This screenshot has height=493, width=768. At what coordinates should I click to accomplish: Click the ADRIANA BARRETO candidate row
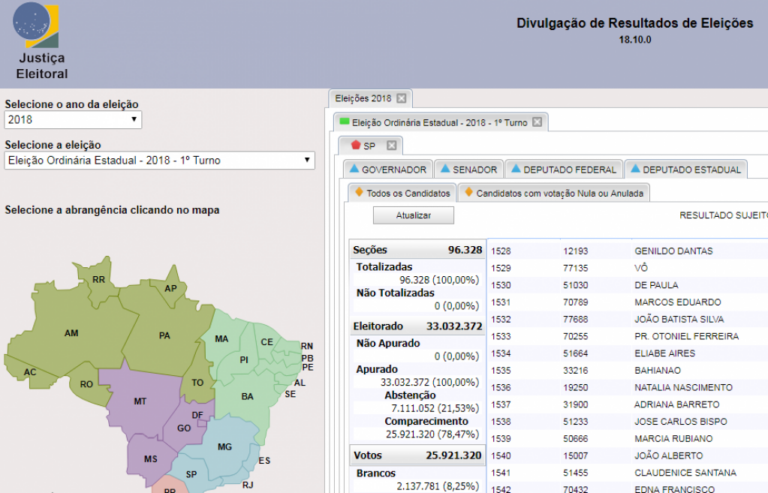[627, 404]
